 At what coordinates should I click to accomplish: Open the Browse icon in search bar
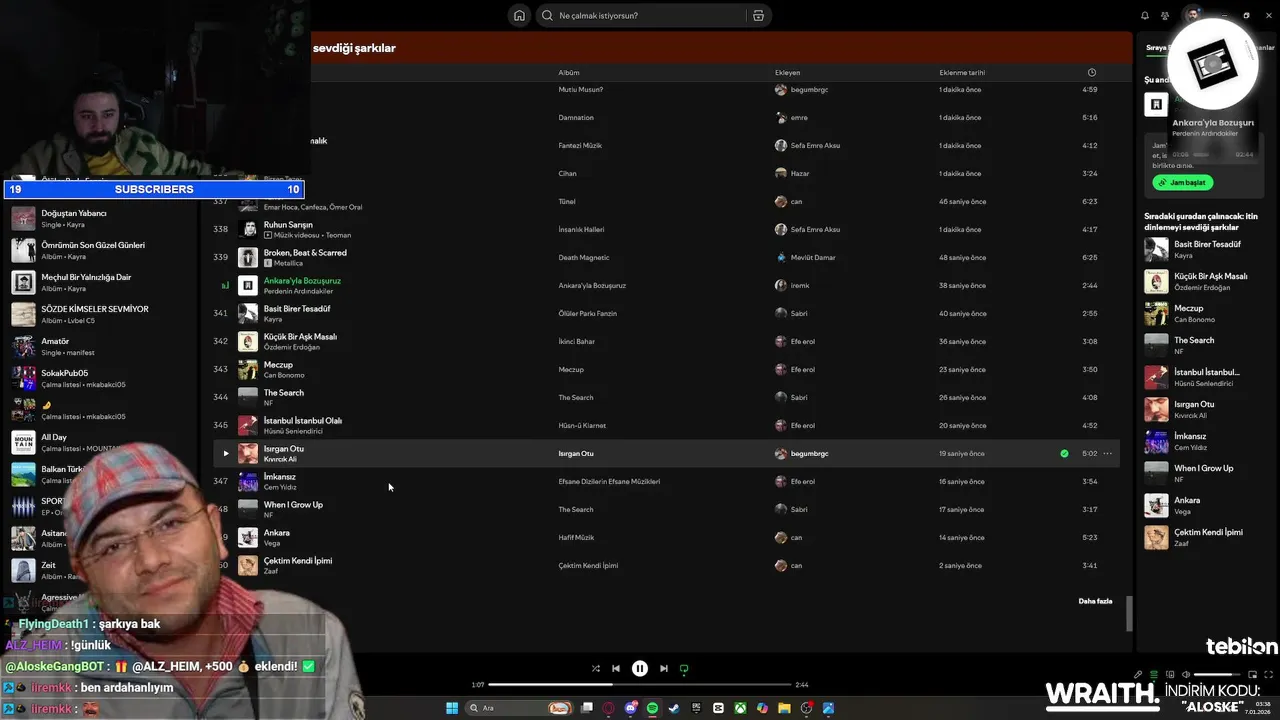tap(758, 15)
